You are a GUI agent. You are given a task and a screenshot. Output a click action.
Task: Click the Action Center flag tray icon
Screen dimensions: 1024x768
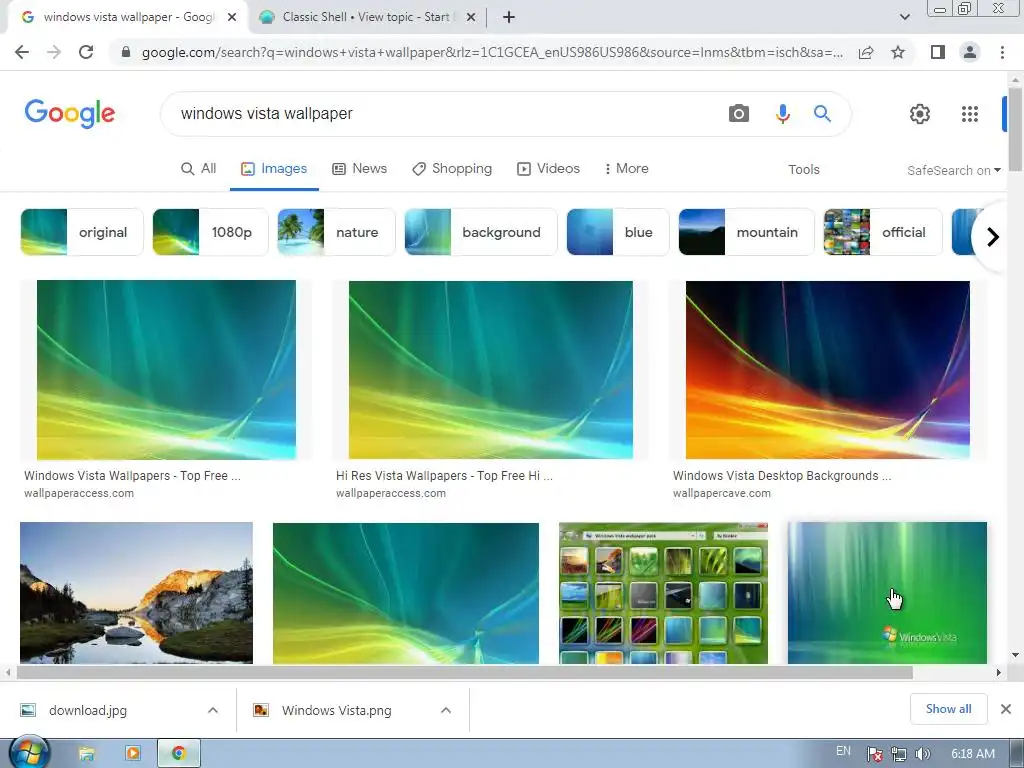874,754
